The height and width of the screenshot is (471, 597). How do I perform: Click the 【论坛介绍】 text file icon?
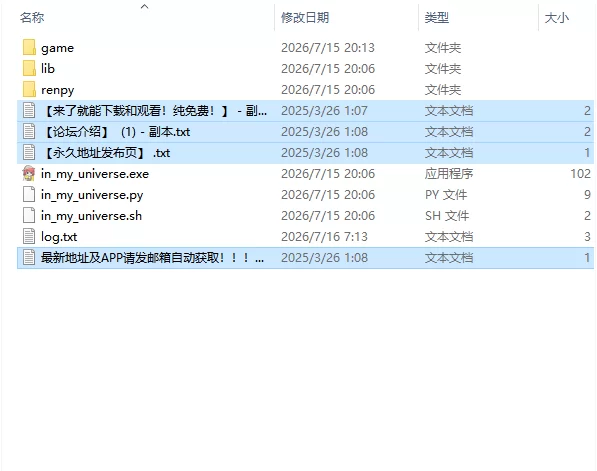(x=29, y=132)
